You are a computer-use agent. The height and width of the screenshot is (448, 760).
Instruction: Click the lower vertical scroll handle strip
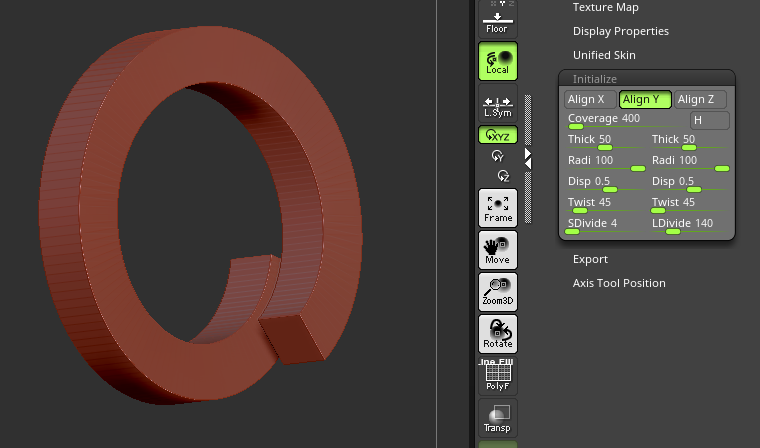528,198
